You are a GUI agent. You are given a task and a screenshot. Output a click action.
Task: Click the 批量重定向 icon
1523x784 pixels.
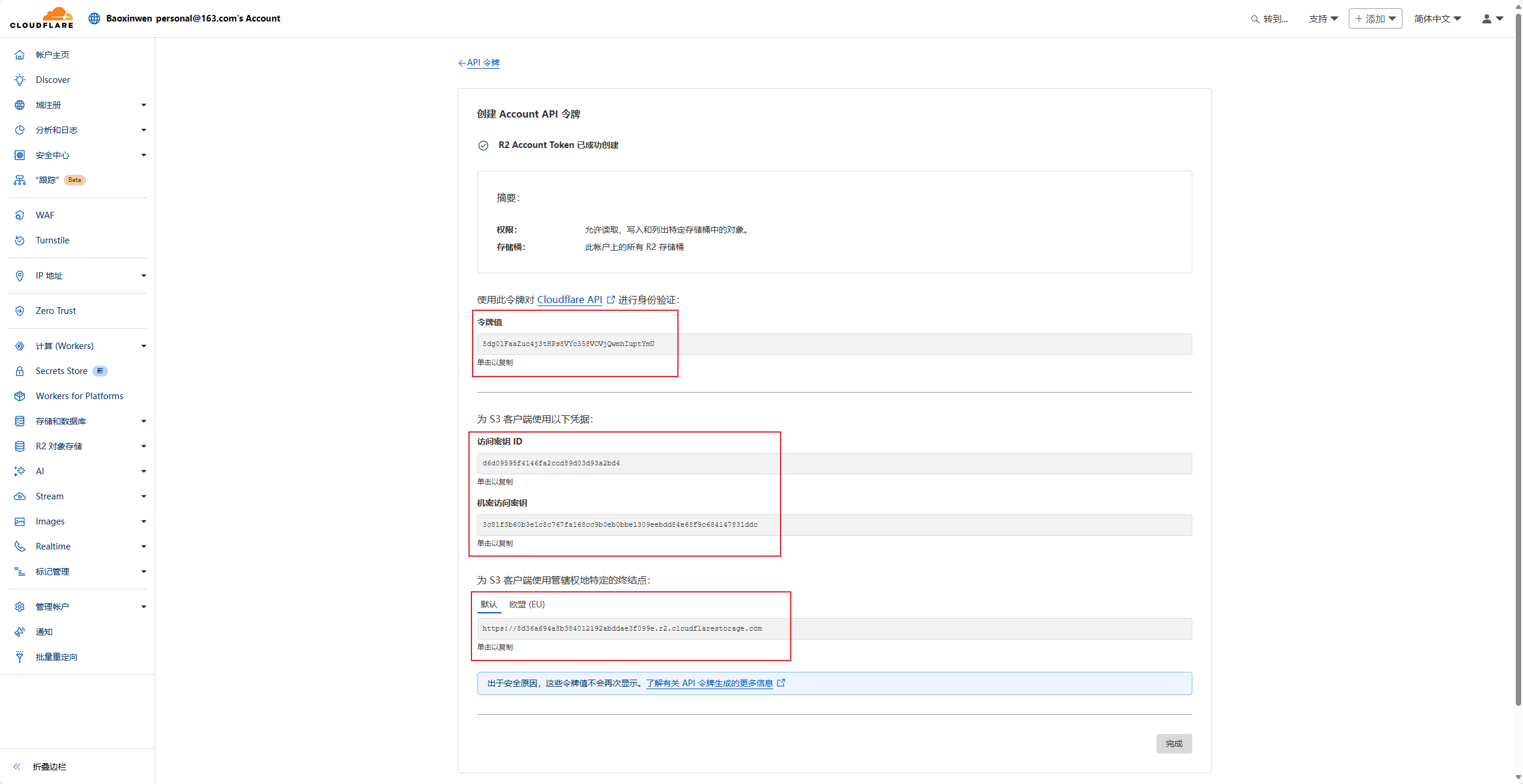pyautogui.click(x=20, y=657)
